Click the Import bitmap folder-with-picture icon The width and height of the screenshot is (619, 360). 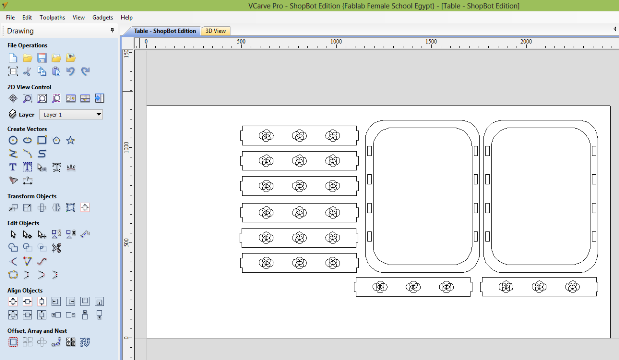click(x=71, y=58)
